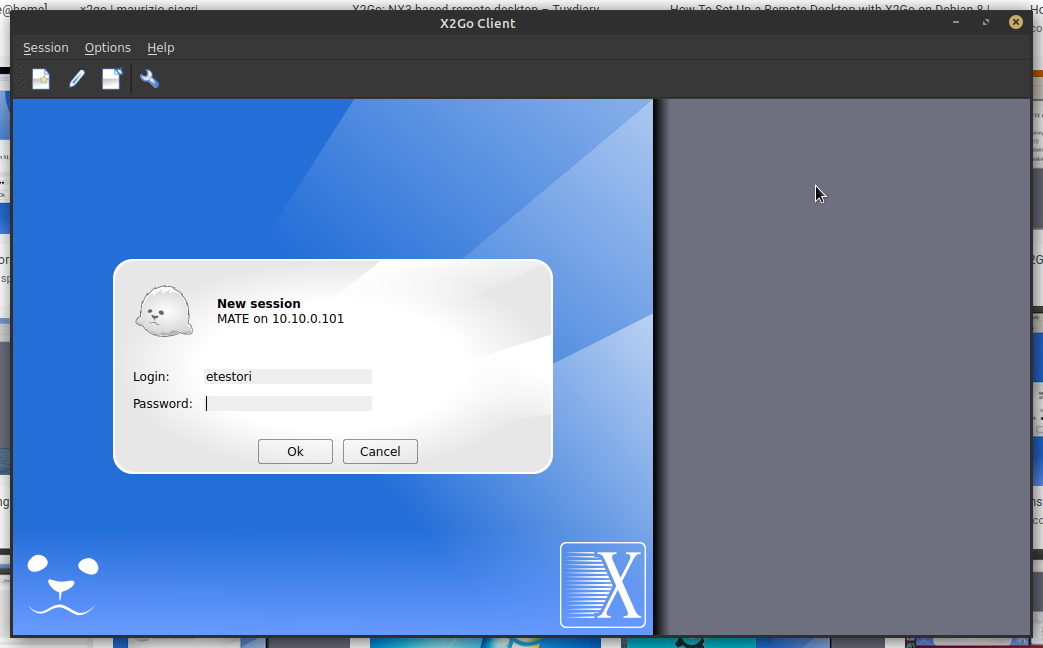1043x648 pixels.
Task: Click the Login field containing etestori
Action: click(287, 377)
